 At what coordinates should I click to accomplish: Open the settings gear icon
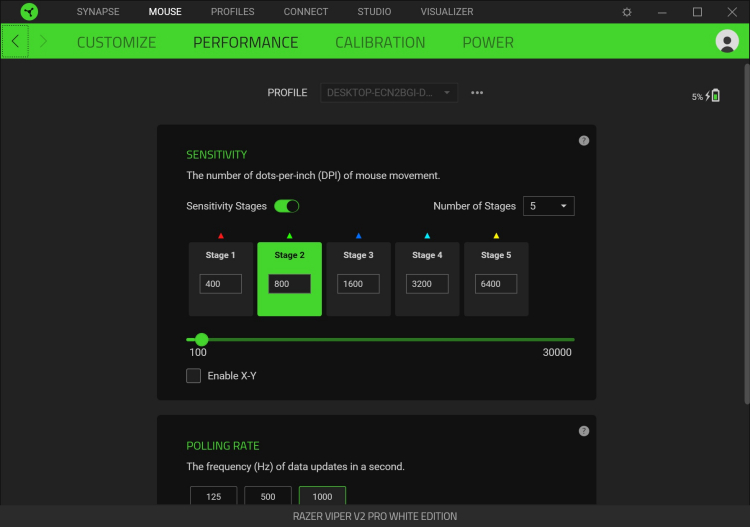click(627, 12)
